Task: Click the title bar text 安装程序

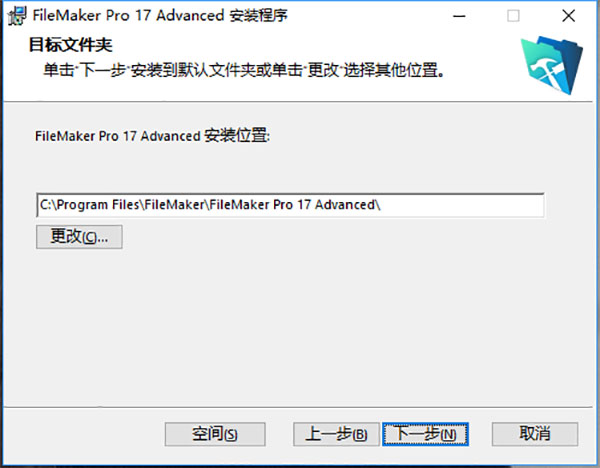Action: coord(258,16)
